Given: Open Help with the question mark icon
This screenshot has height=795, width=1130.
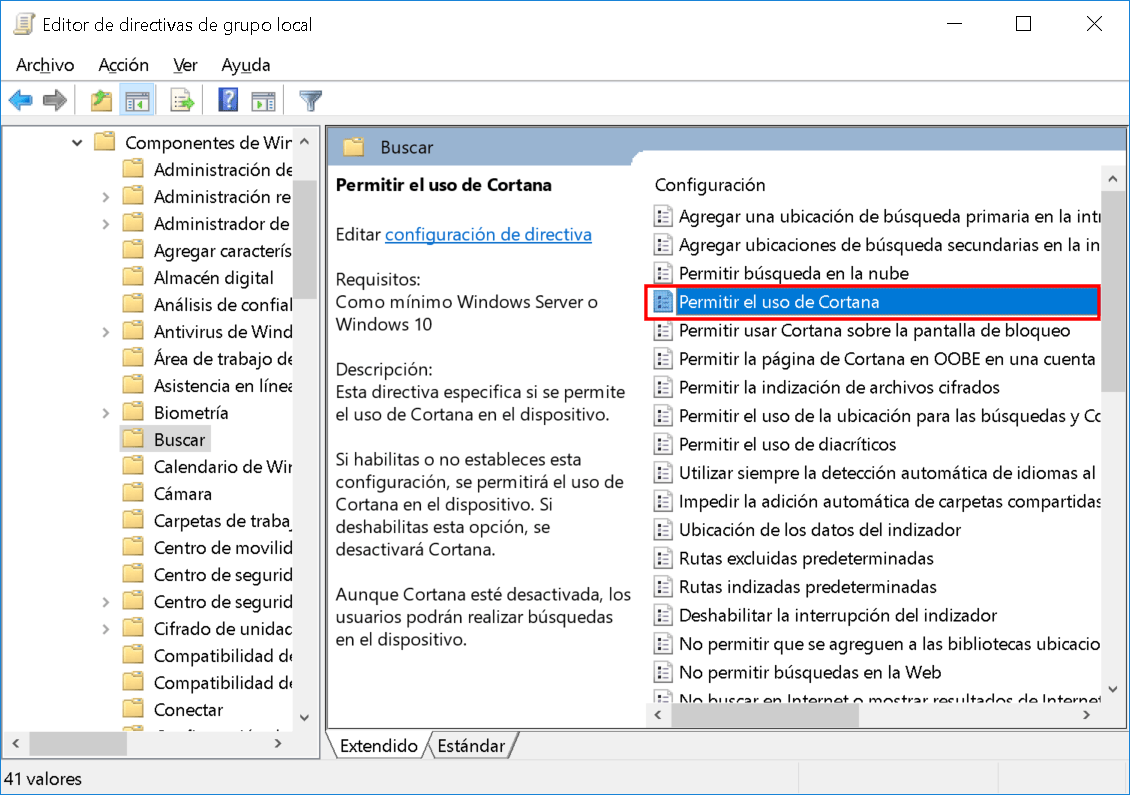Looking at the screenshot, I should [x=228, y=100].
